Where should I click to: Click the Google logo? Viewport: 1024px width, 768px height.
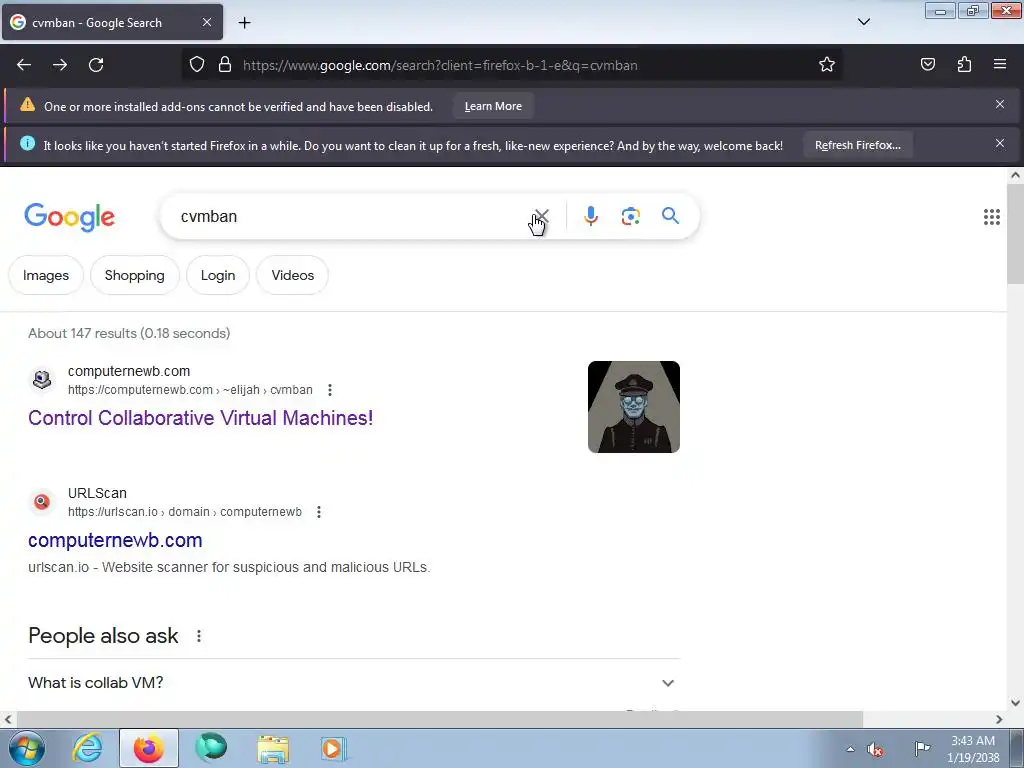click(70, 217)
